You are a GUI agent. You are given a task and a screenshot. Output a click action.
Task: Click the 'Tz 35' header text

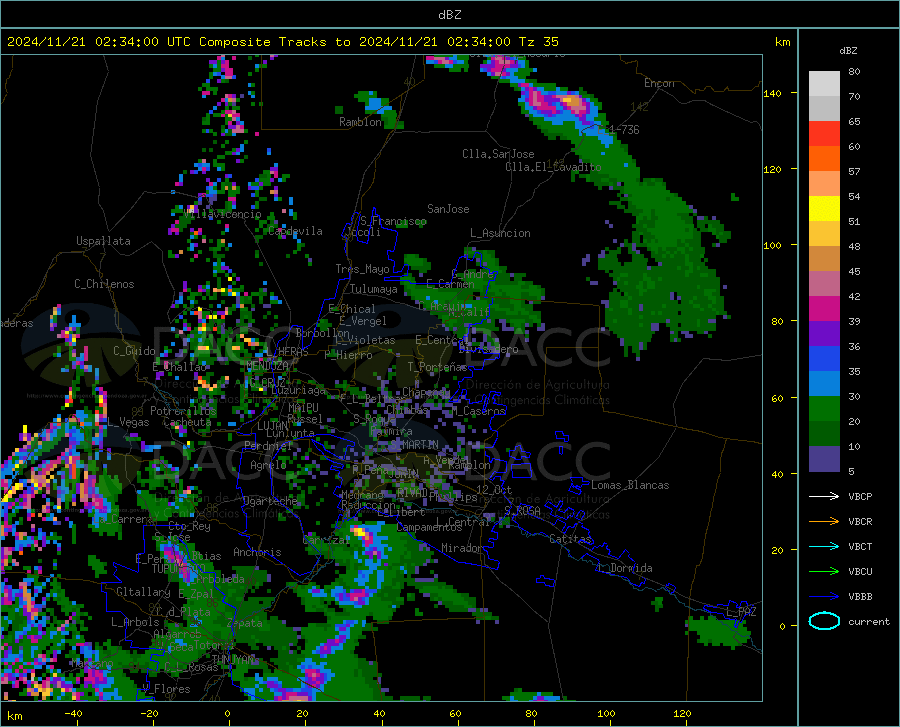pos(538,42)
